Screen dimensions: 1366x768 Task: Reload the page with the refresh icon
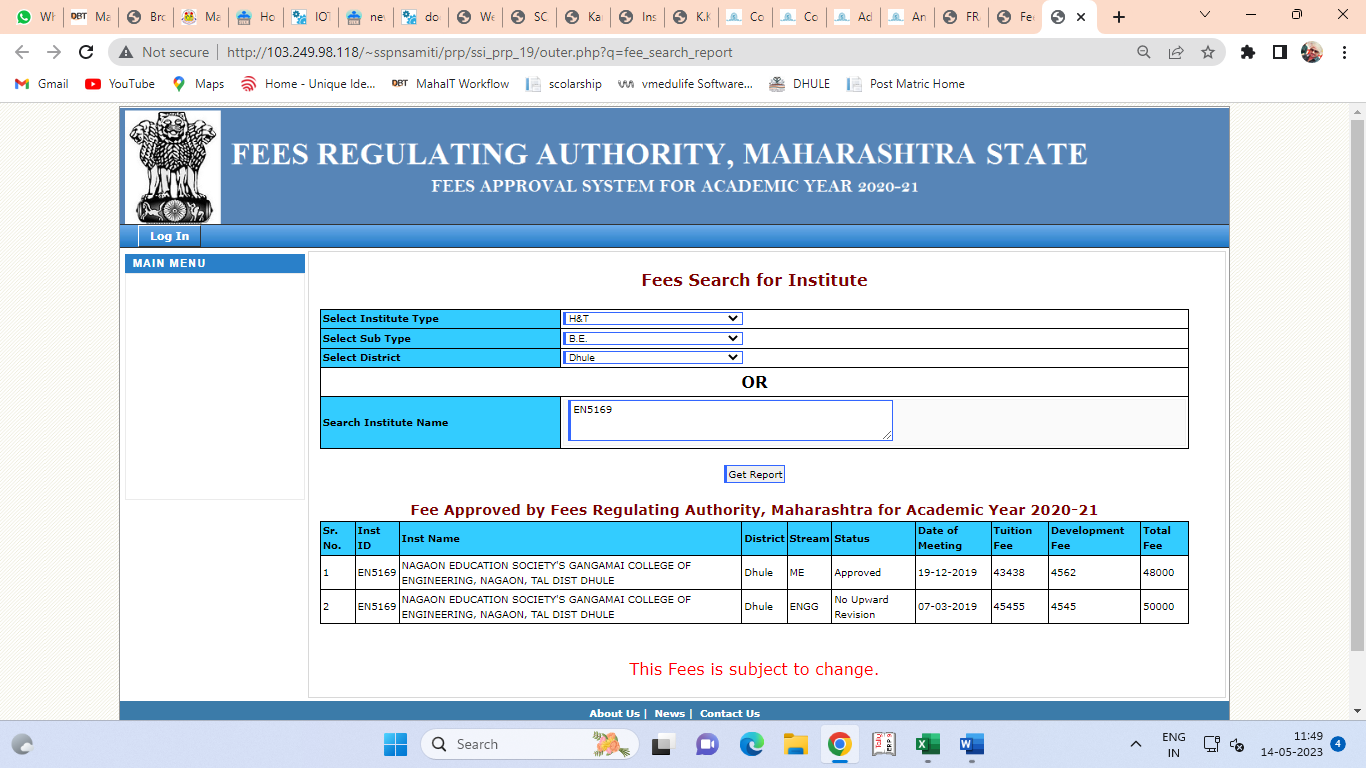pyautogui.click(x=87, y=52)
